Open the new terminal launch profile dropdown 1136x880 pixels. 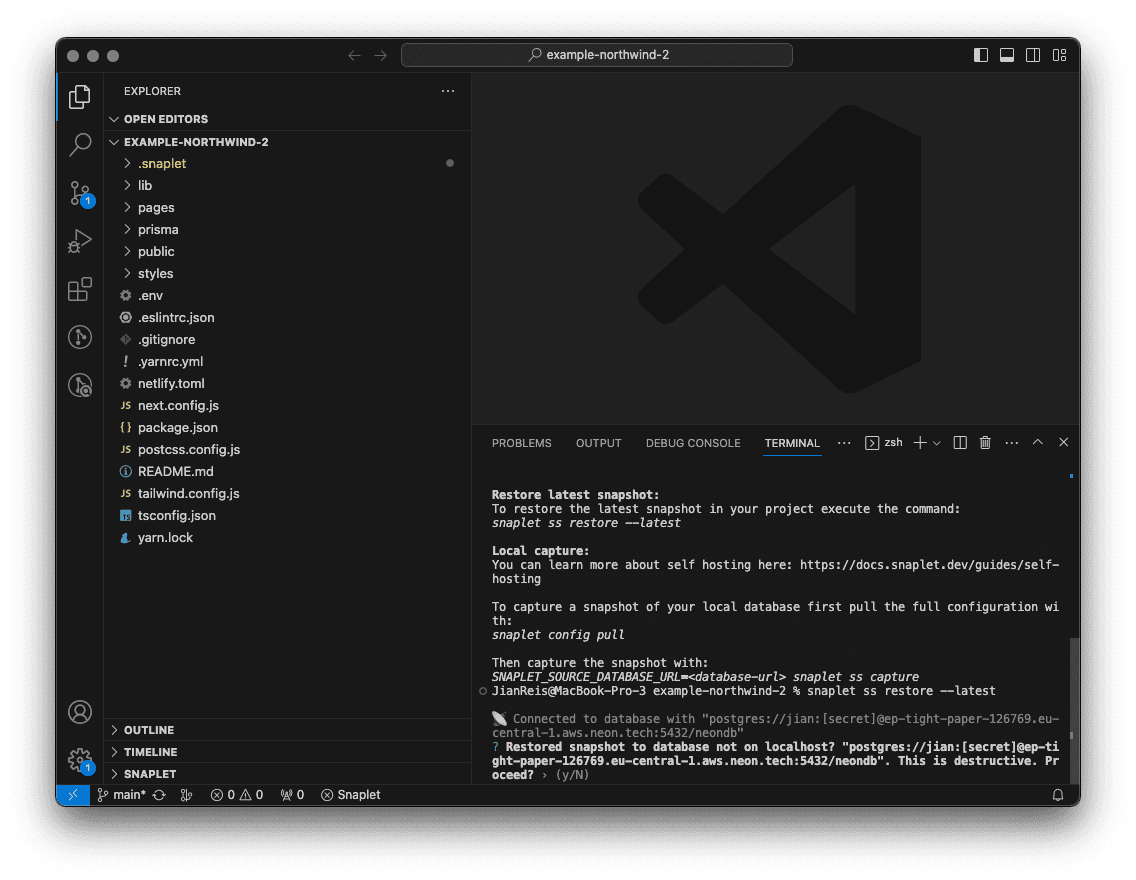(x=937, y=443)
